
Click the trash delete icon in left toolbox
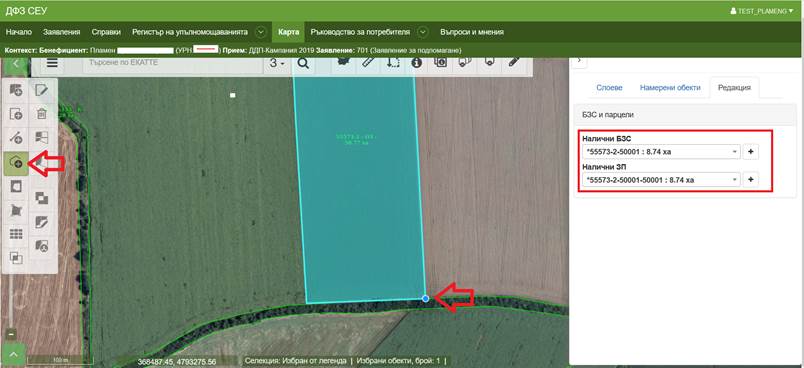click(42, 114)
